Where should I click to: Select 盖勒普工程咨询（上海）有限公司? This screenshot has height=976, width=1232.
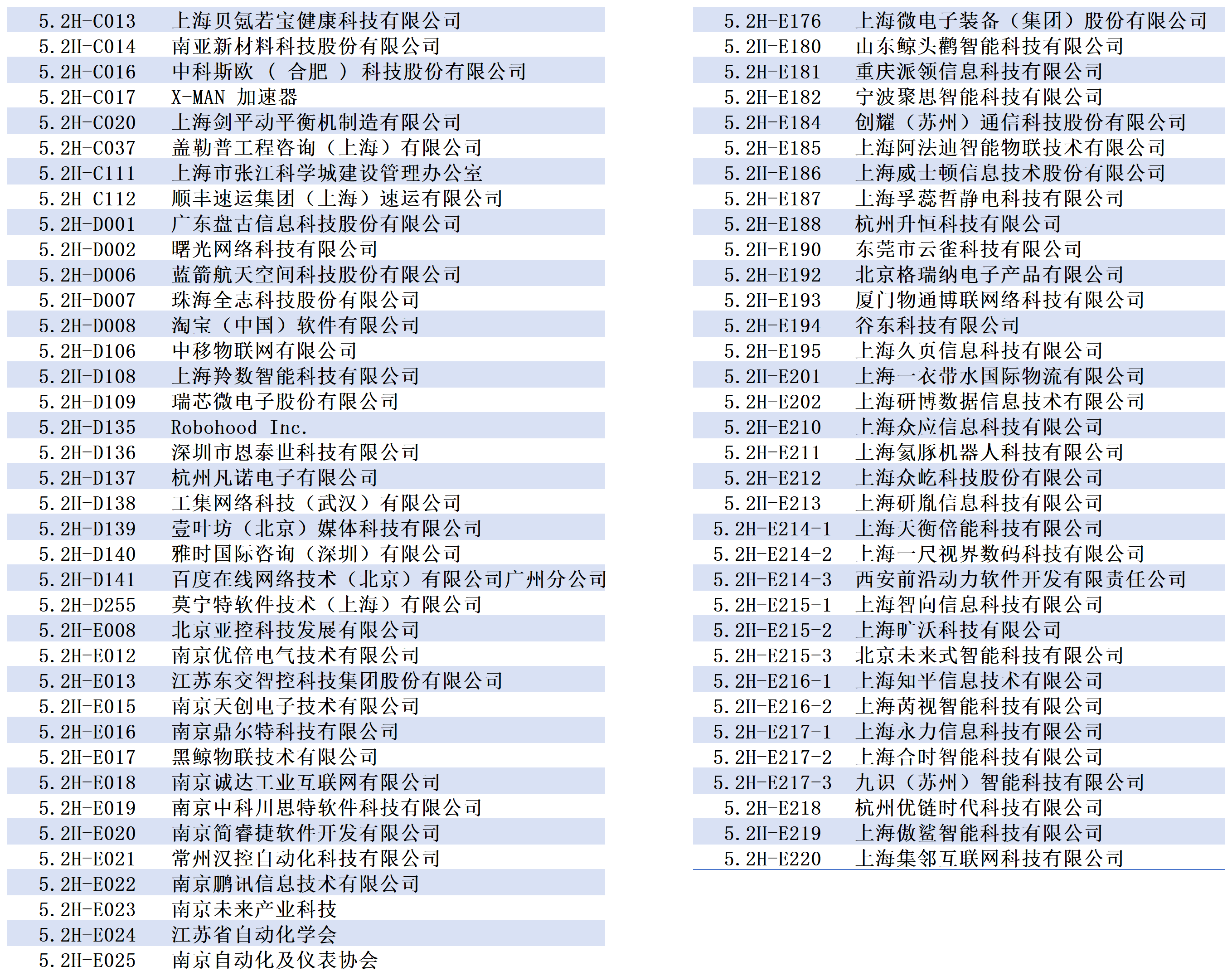point(327,148)
